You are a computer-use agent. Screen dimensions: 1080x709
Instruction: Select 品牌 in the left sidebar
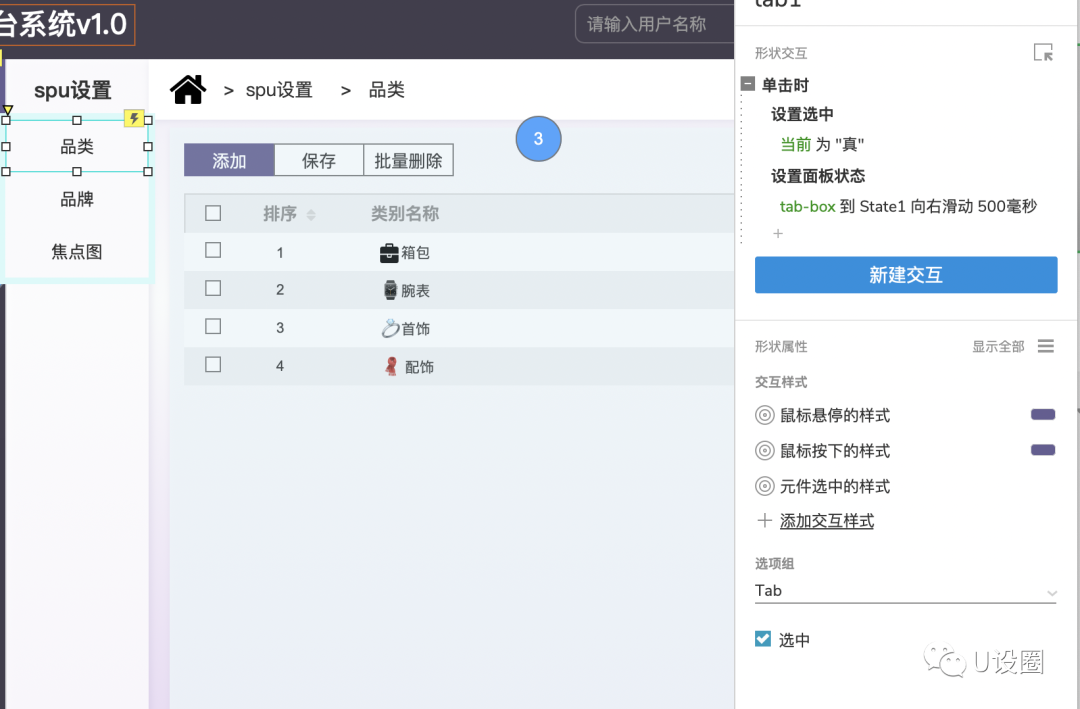(77, 198)
